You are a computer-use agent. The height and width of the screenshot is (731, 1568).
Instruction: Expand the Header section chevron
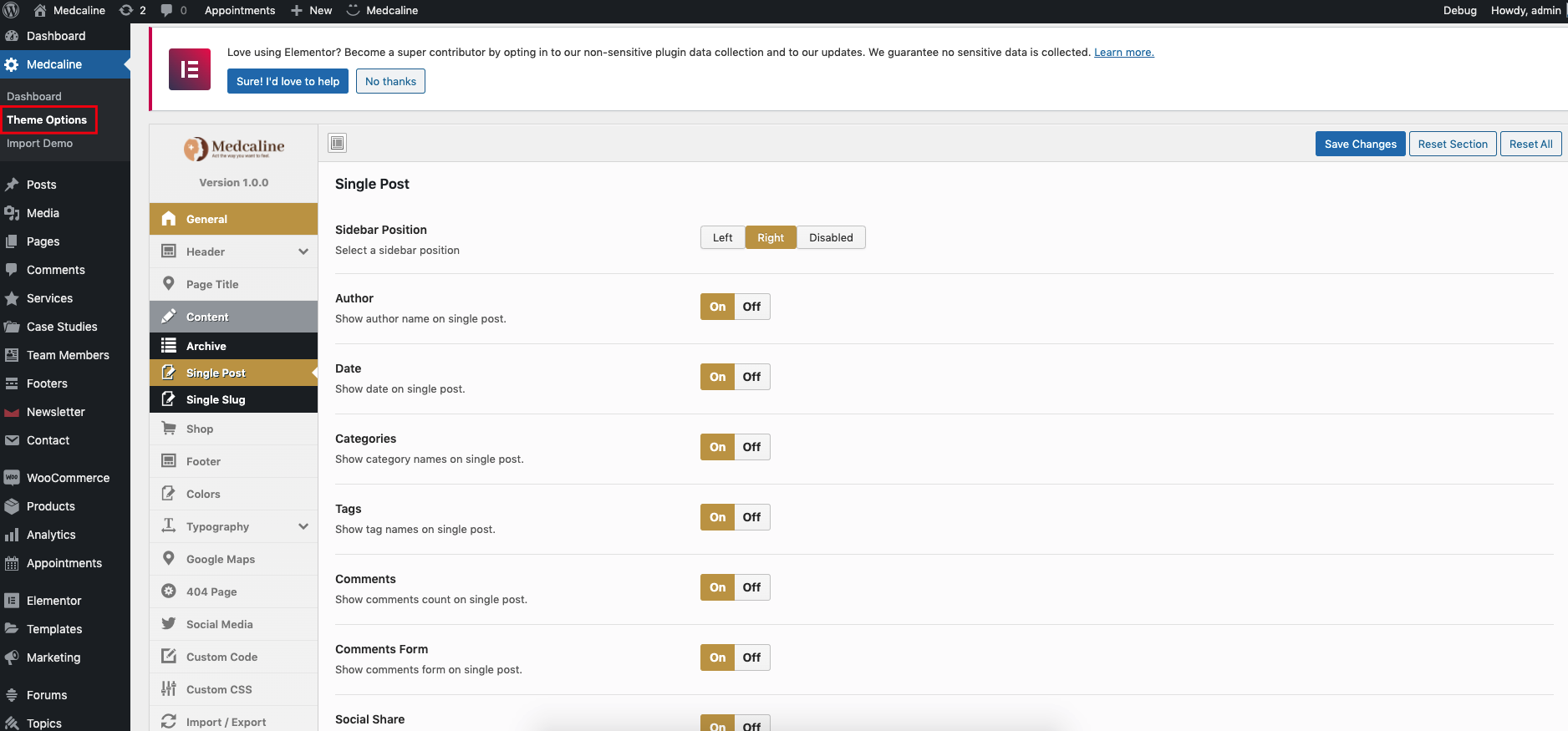(x=303, y=251)
